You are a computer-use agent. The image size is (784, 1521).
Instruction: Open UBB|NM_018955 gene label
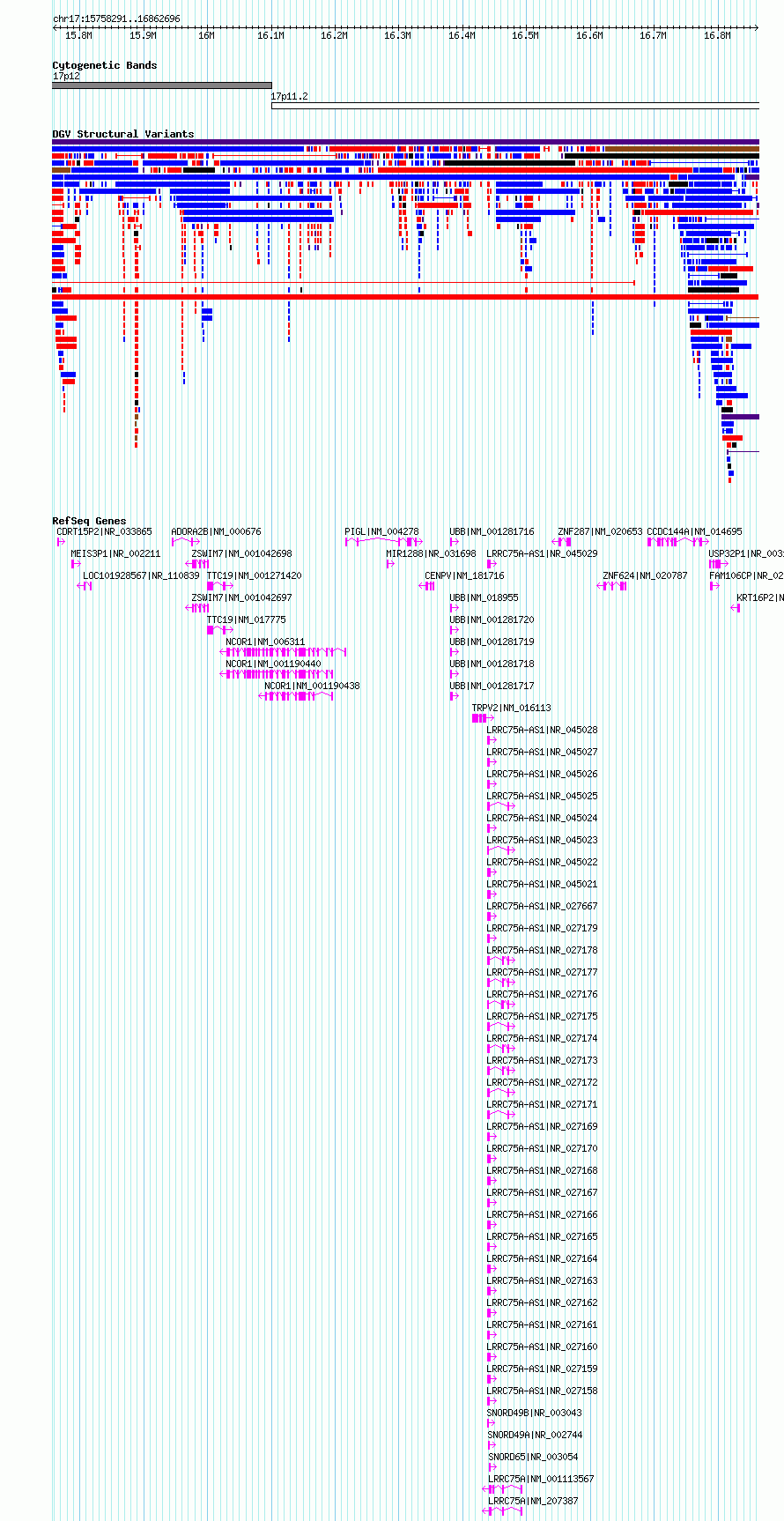coord(484,597)
